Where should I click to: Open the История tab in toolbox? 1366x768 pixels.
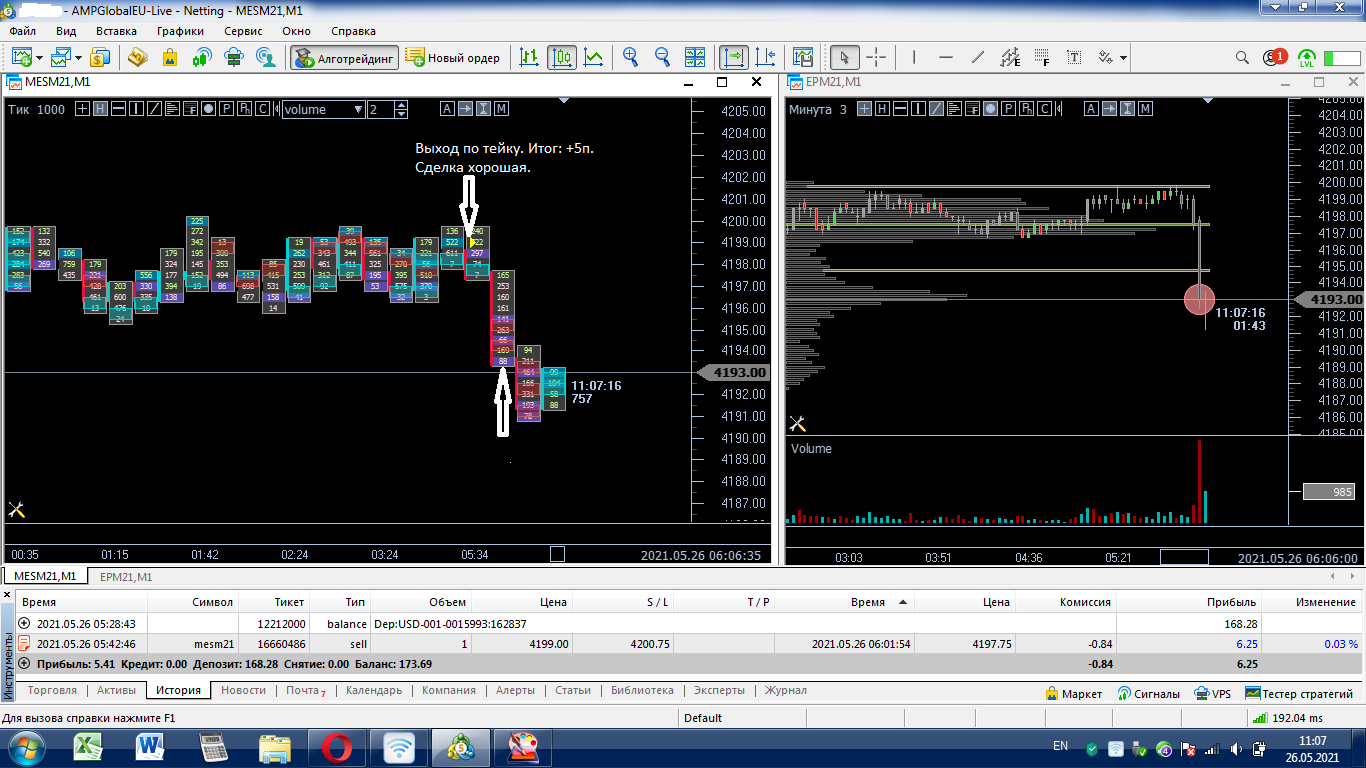(x=178, y=691)
